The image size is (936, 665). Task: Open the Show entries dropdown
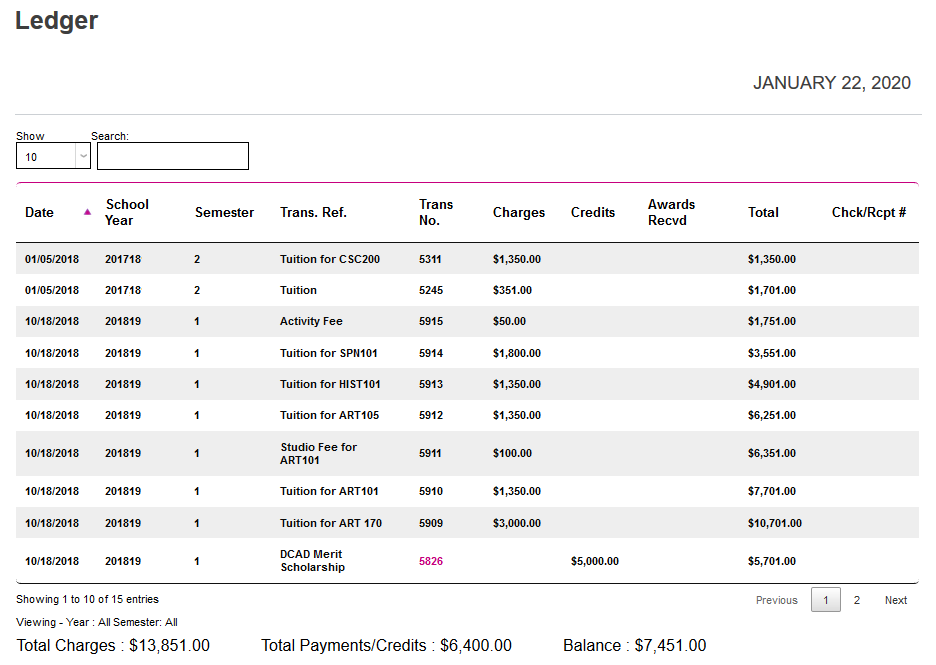tap(53, 157)
